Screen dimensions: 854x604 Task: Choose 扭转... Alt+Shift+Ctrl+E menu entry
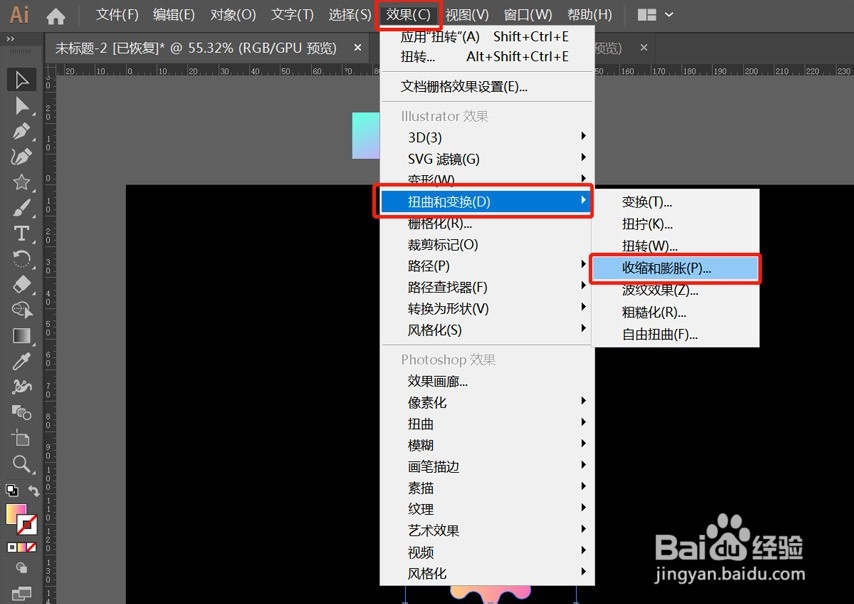tap(486, 57)
